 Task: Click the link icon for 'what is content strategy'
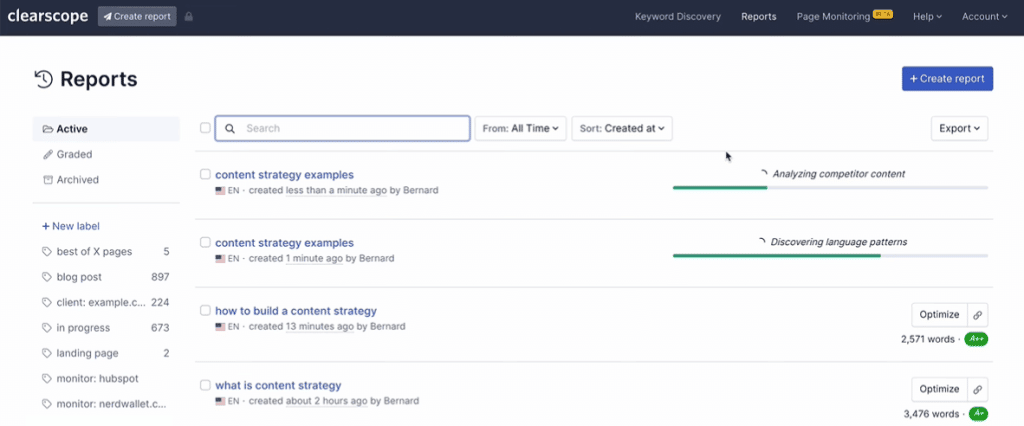click(978, 389)
